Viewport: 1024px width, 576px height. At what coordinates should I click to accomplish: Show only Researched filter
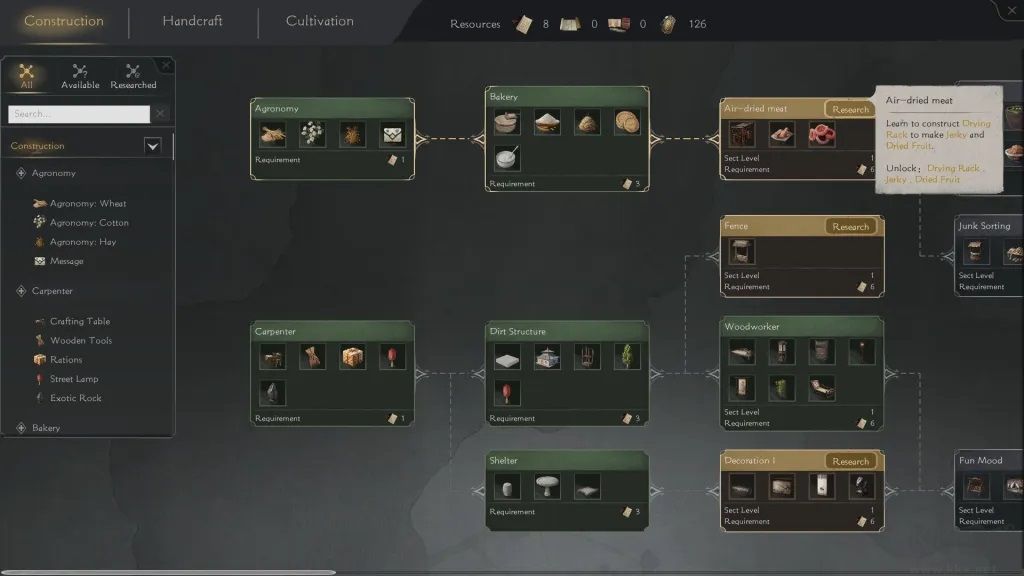point(133,76)
